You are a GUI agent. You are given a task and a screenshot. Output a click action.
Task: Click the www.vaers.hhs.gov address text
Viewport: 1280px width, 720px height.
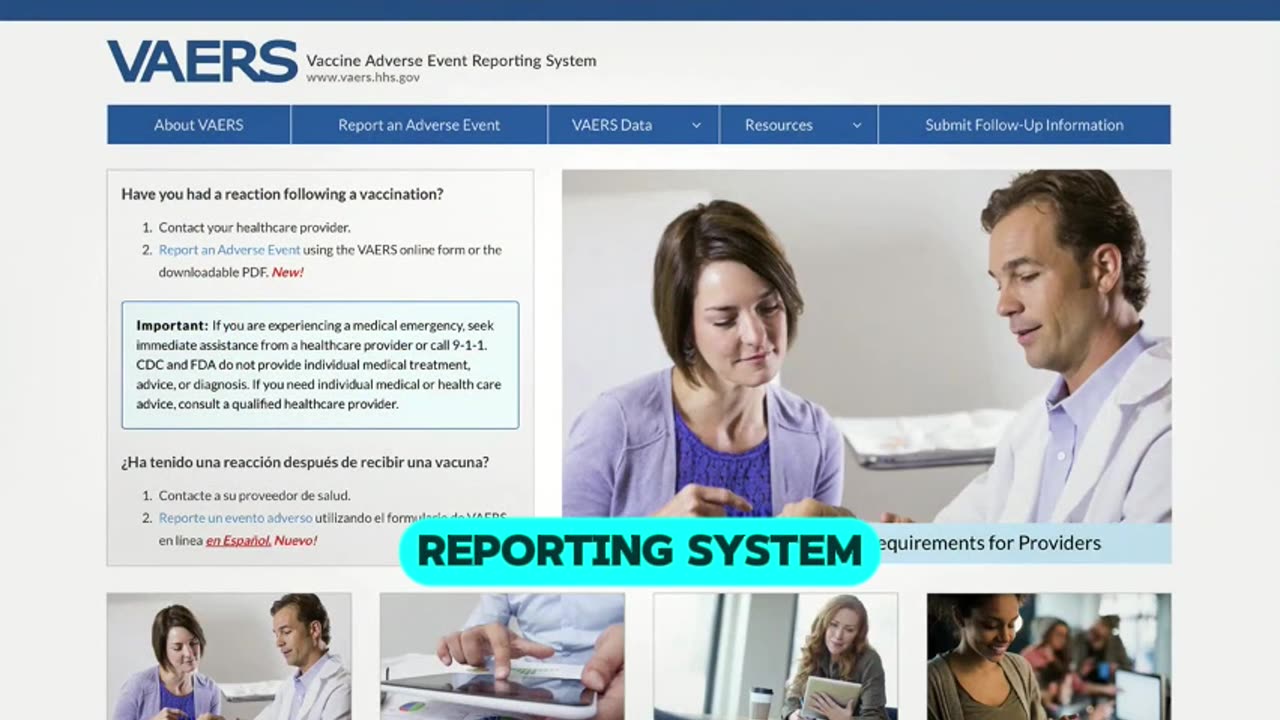click(363, 77)
